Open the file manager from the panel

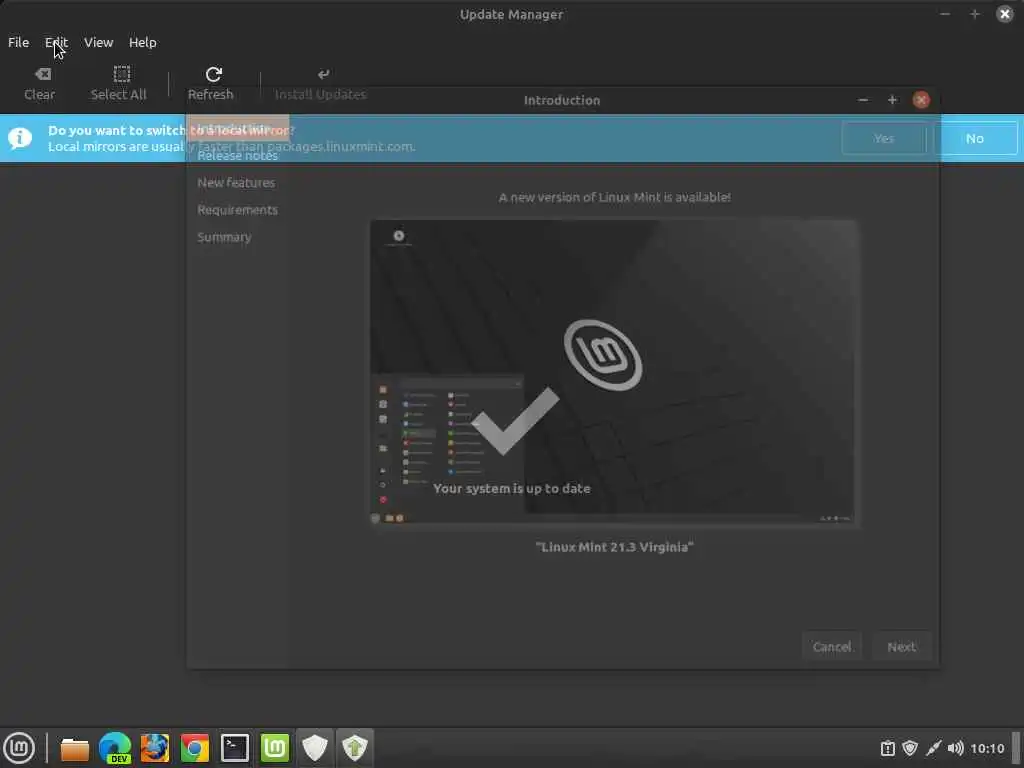pyautogui.click(x=74, y=748)
